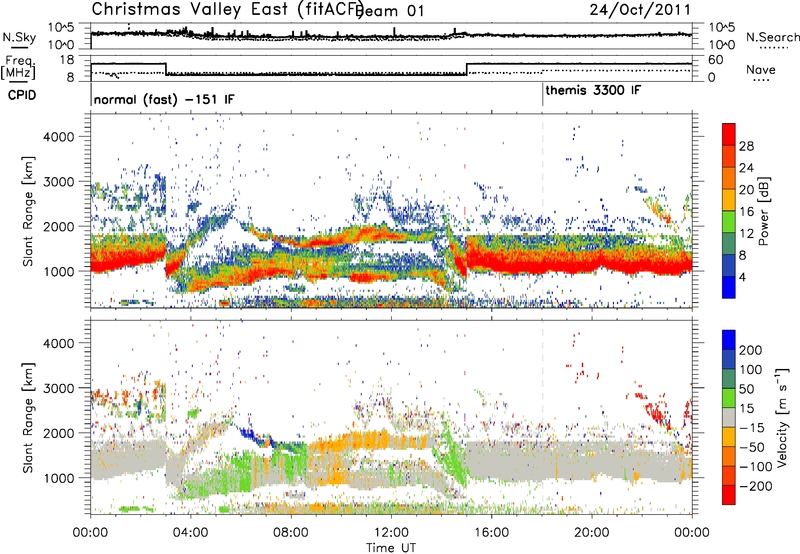Click the 'N.Sky' legend label
The height and width of the screenshot is (554, 800).
point(19,37)
